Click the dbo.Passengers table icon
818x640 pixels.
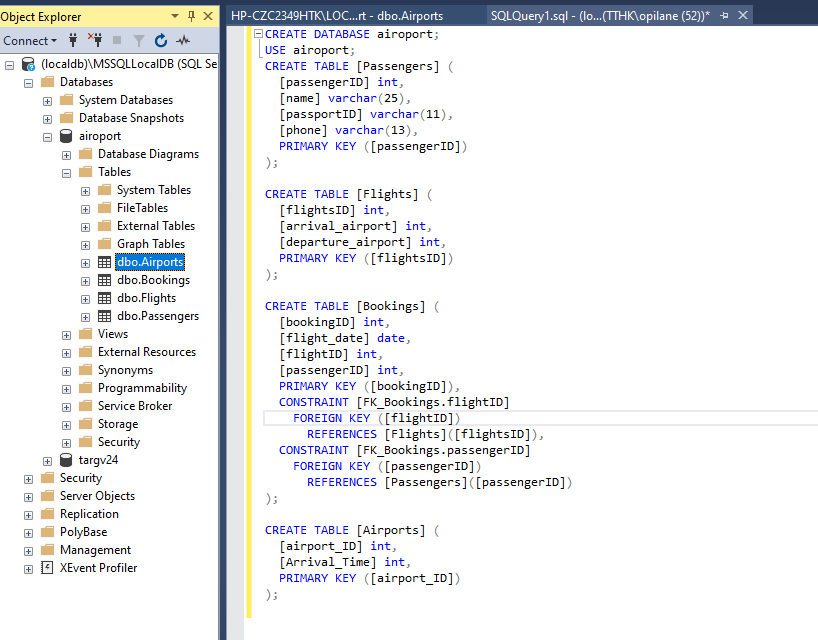click(104, 316)
